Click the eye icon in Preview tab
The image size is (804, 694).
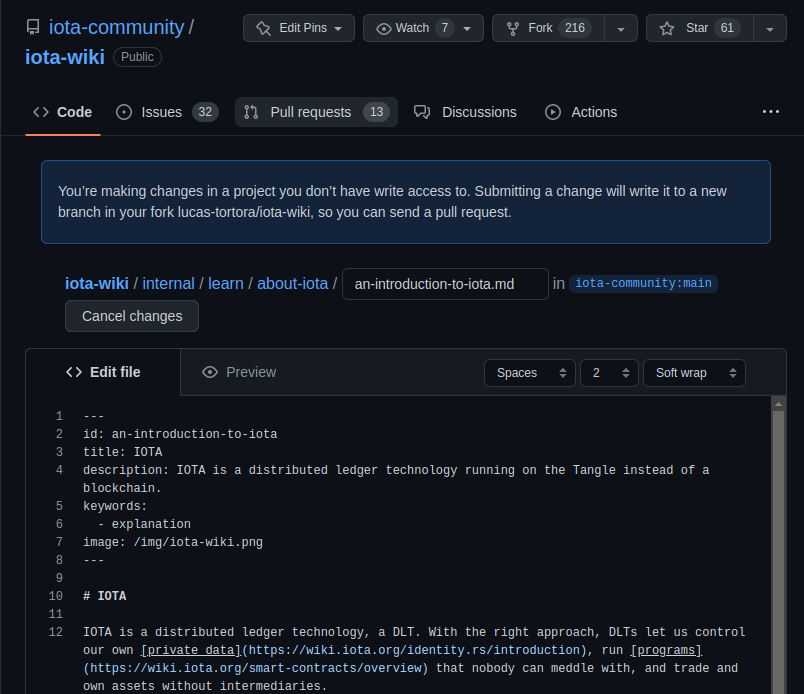(x=210, y=372)
